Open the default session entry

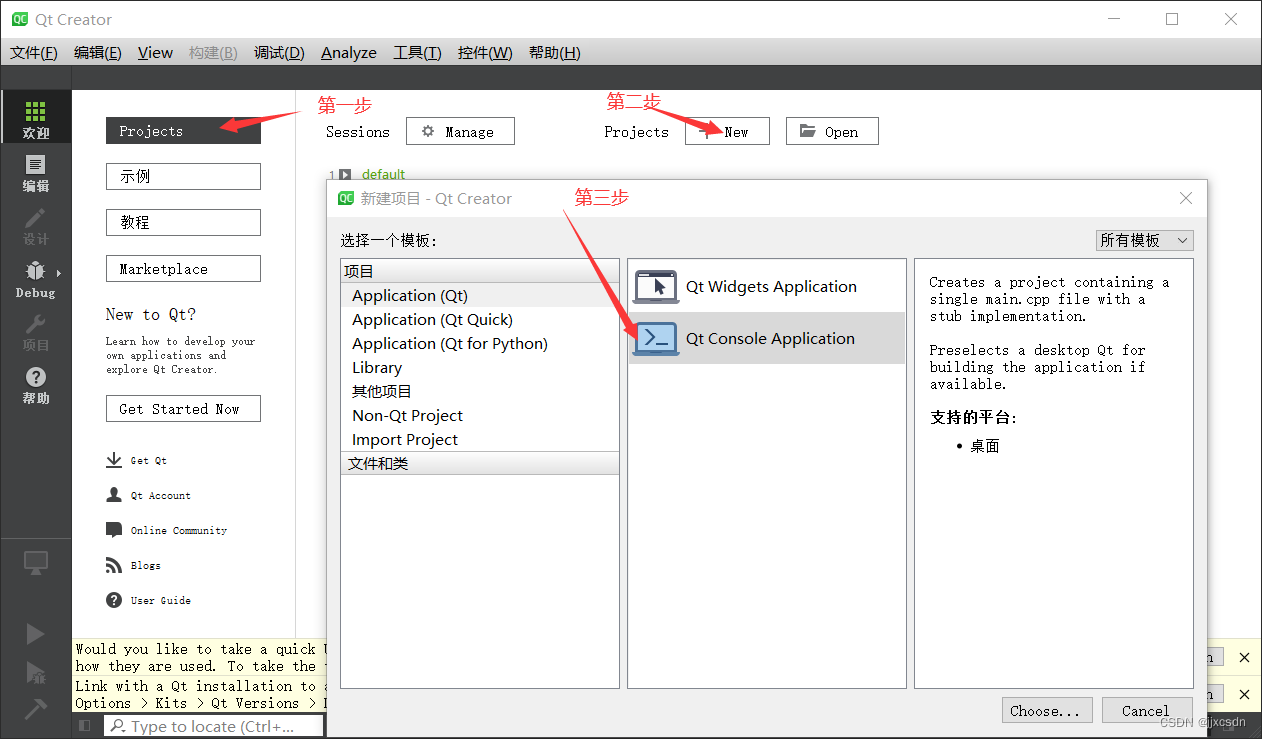384,175
